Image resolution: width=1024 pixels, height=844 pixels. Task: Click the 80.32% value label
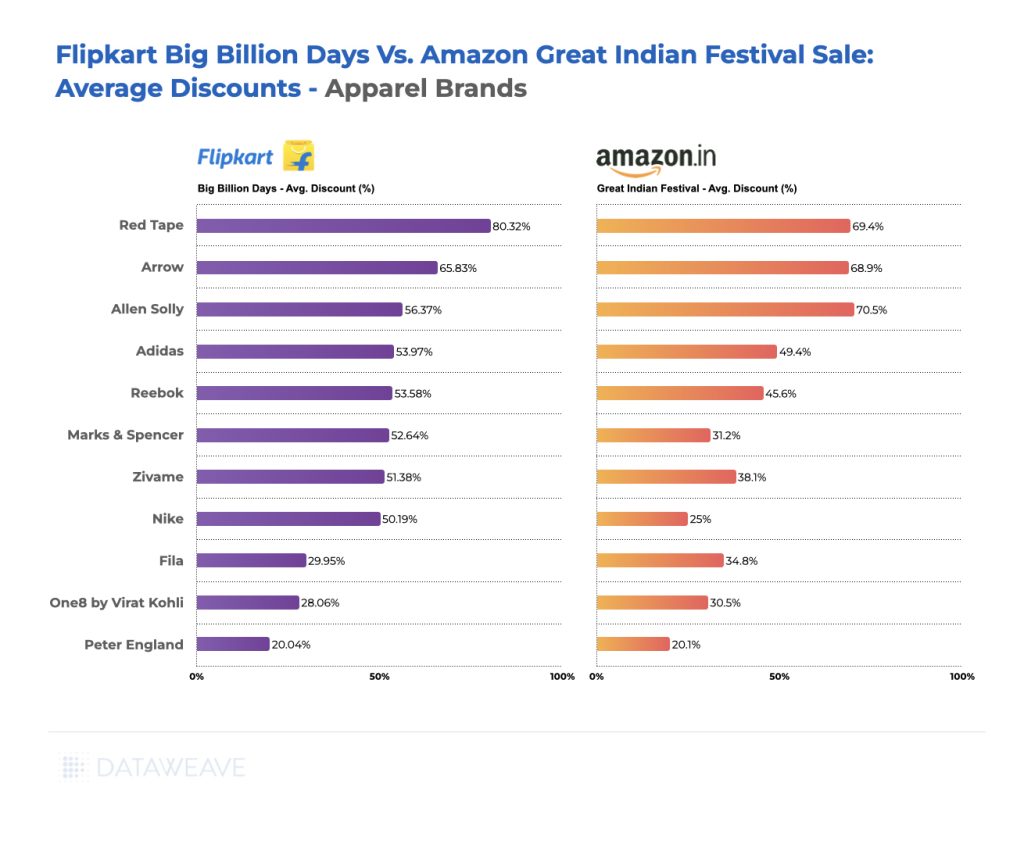tap(511, 226)
